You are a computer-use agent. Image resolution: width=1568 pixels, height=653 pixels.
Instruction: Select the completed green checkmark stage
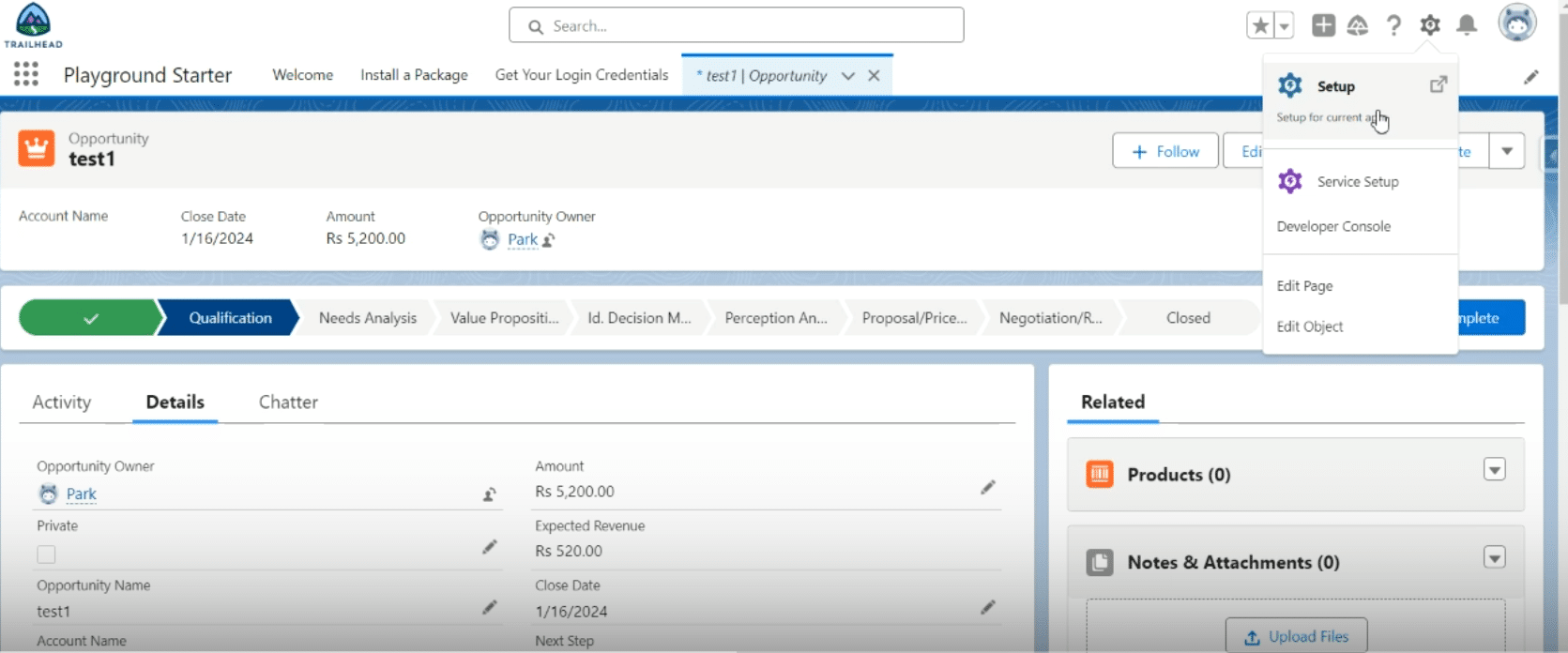tap(90, 318)
